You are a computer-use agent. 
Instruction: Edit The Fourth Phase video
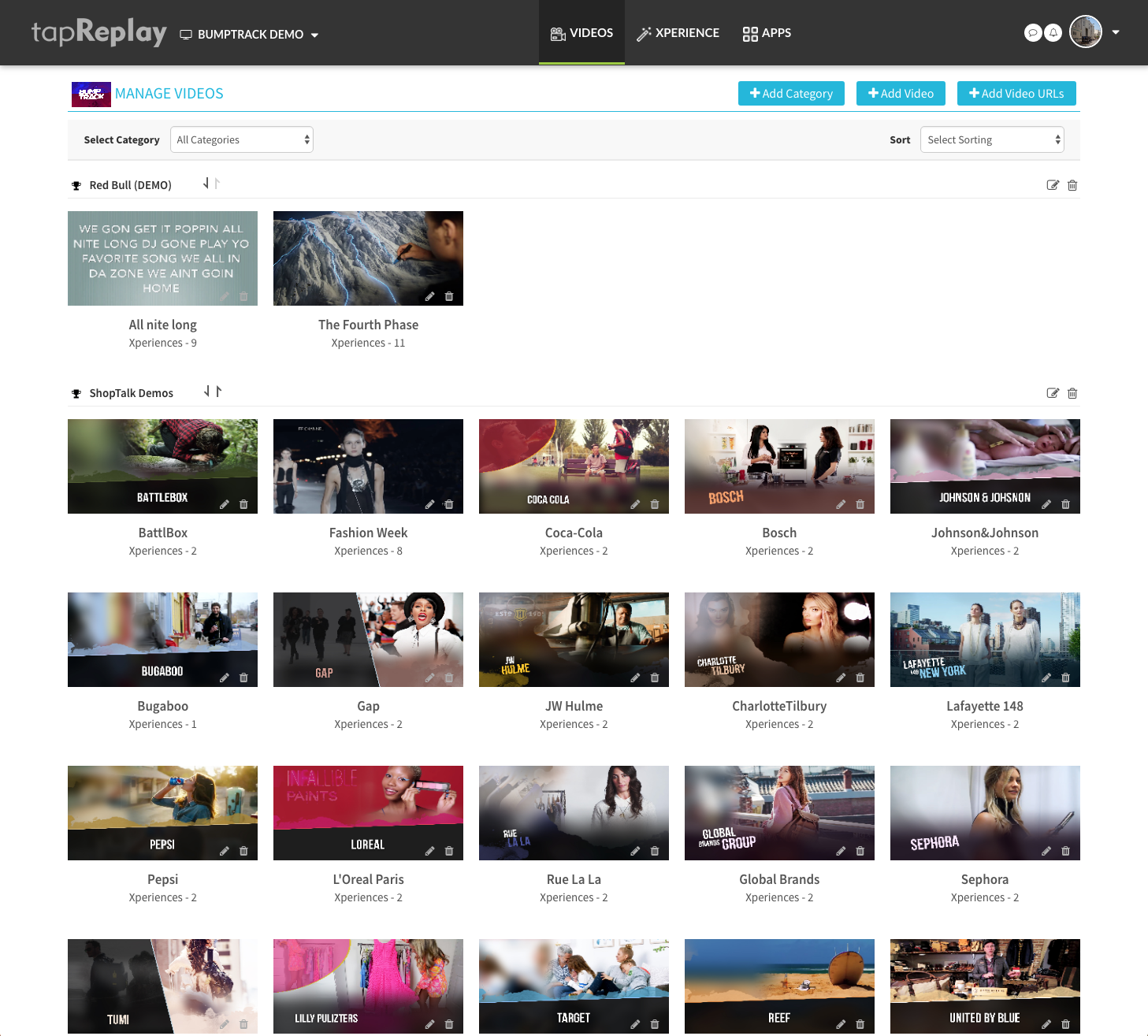[429, 296]
